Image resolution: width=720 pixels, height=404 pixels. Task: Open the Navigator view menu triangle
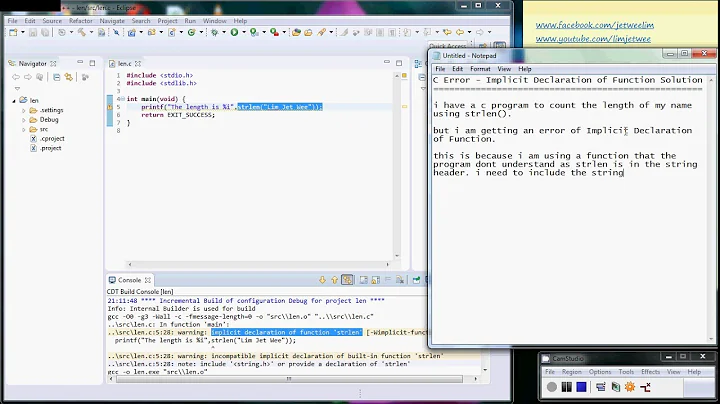tap(16, 88)
